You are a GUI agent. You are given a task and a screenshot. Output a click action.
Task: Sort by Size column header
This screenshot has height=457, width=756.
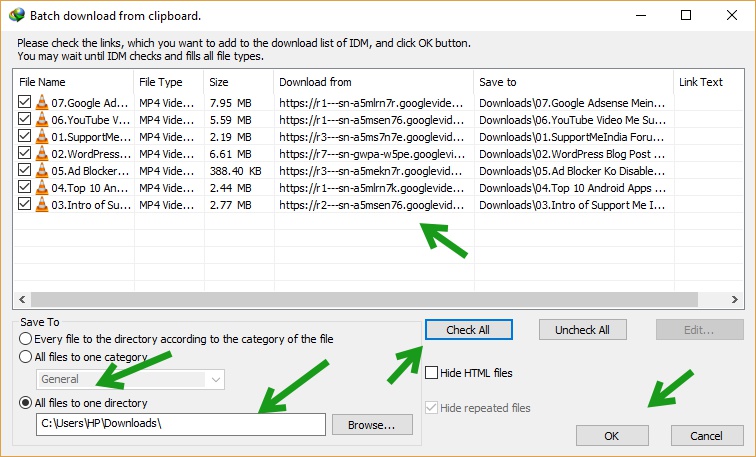pyautogui.click(x=239, y=82)
